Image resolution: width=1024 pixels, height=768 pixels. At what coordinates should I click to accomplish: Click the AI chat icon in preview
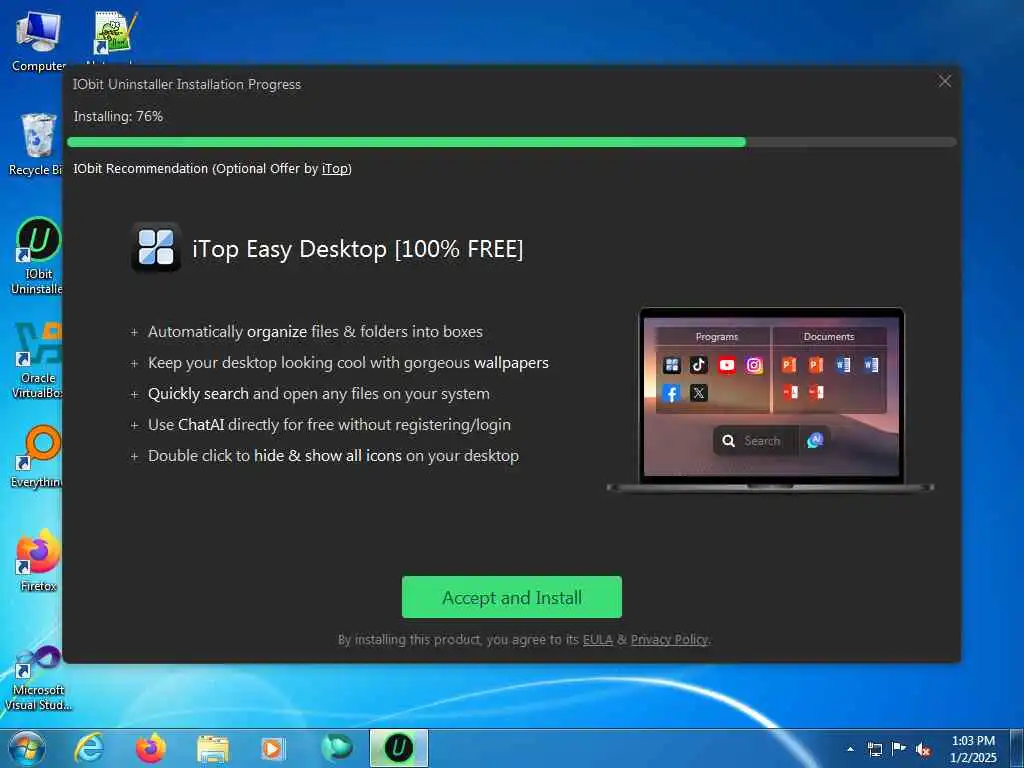(x=814, y=441)
